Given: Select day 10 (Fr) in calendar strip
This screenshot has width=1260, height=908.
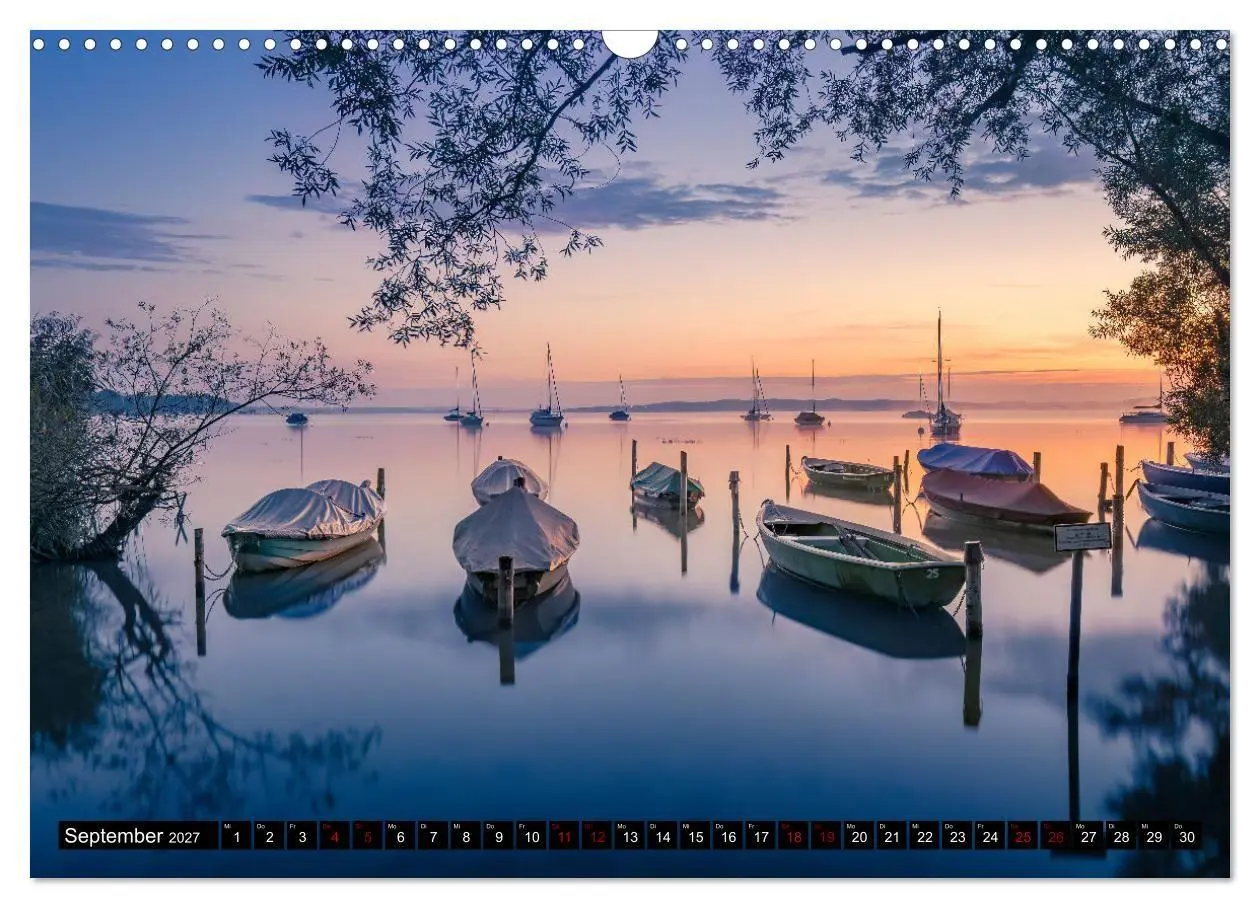Looking at the screenshot, I should tap(531, 836).
